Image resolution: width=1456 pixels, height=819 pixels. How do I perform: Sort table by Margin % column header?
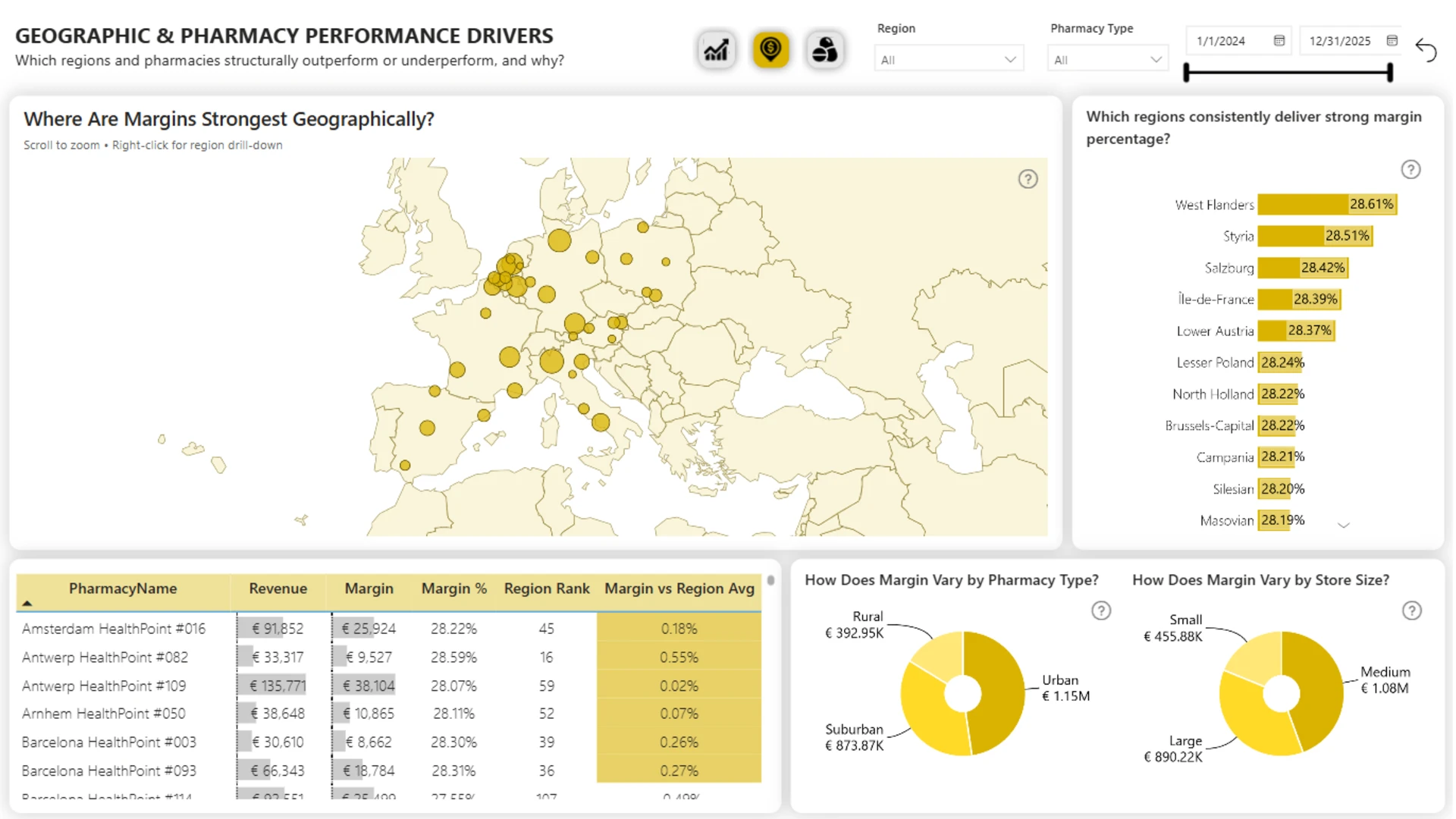point(453,588)
